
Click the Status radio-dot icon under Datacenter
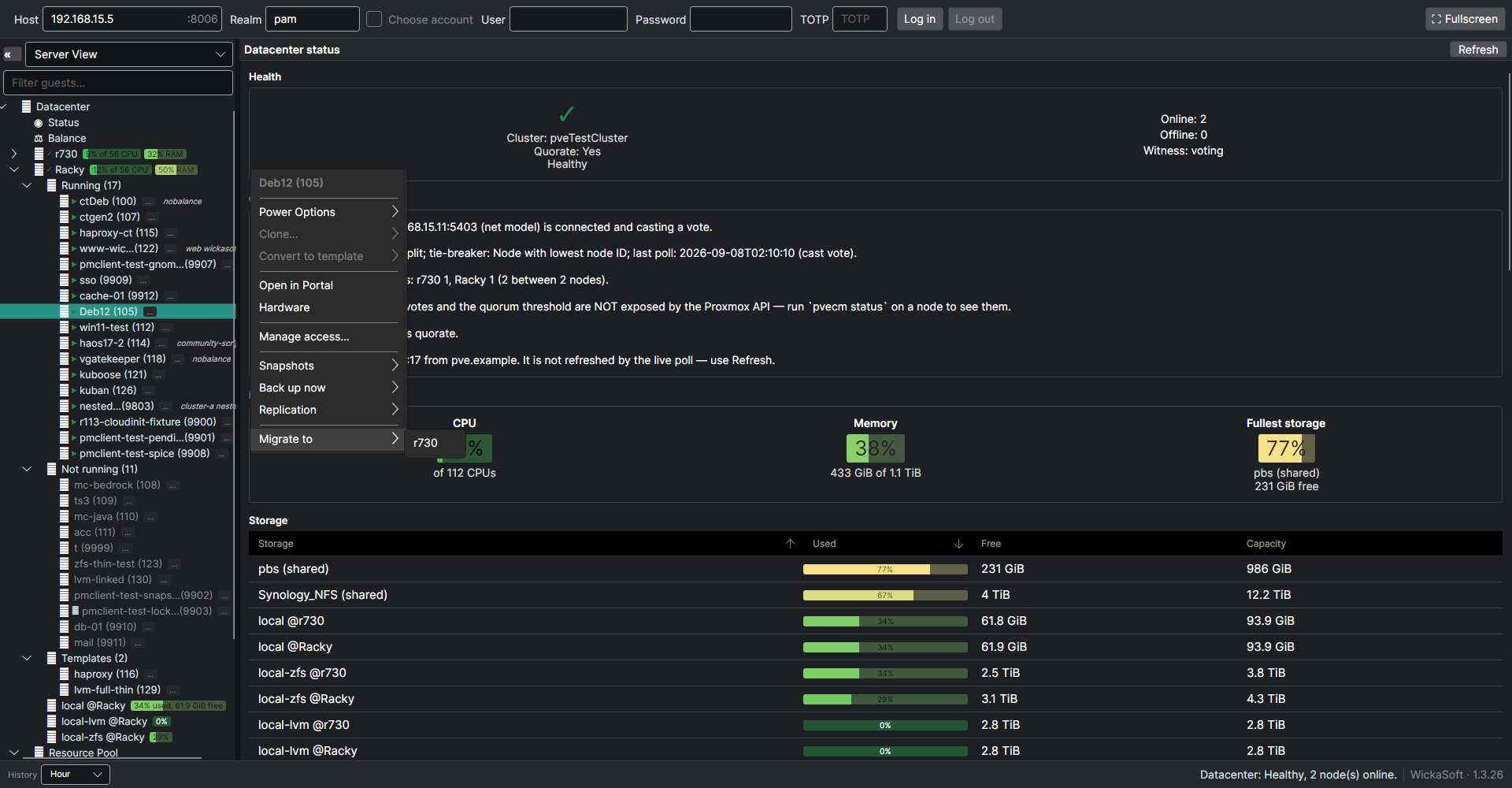coord(38,123)
